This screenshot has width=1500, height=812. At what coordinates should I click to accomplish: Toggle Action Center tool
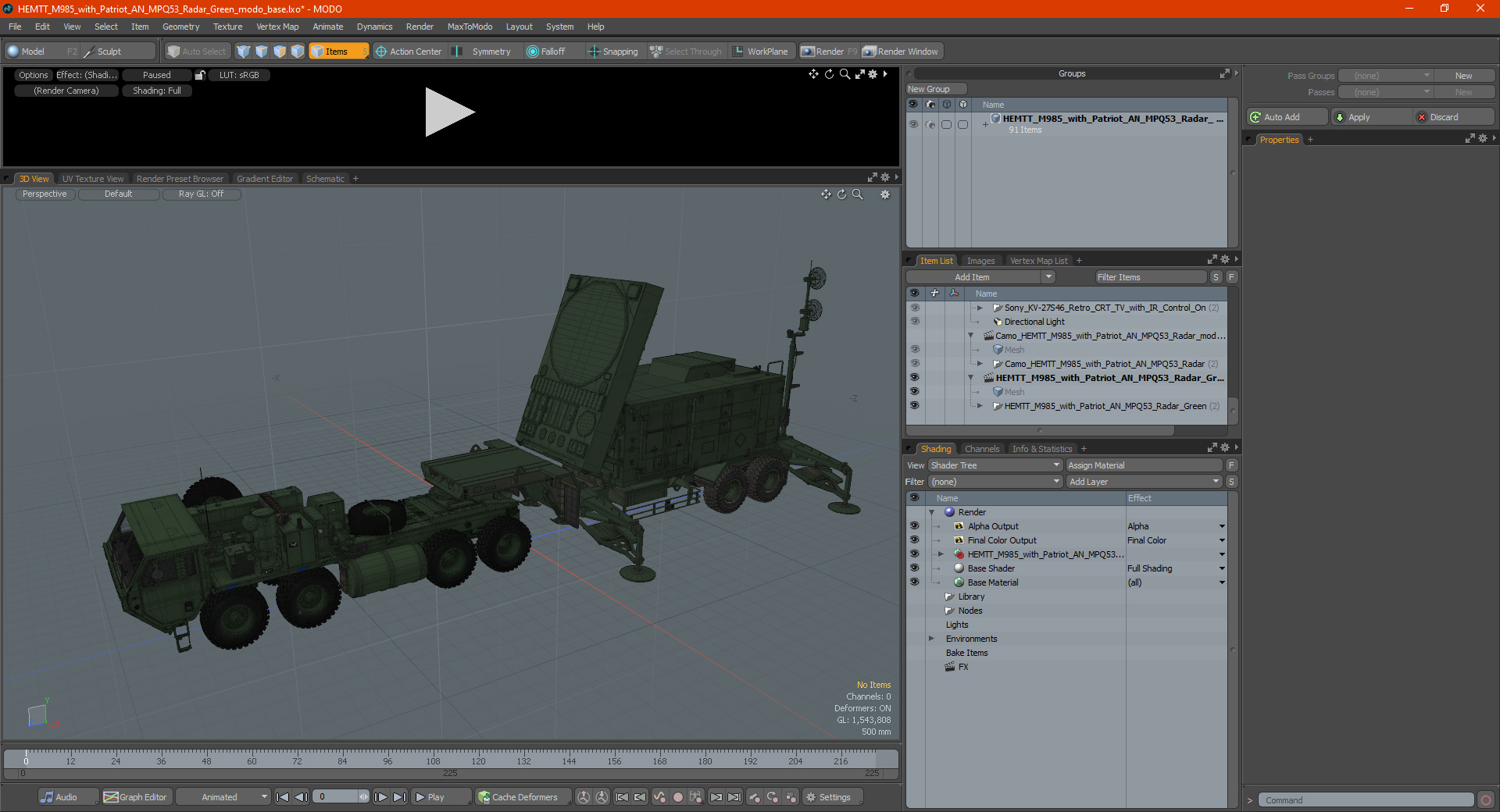coord(409,52)
